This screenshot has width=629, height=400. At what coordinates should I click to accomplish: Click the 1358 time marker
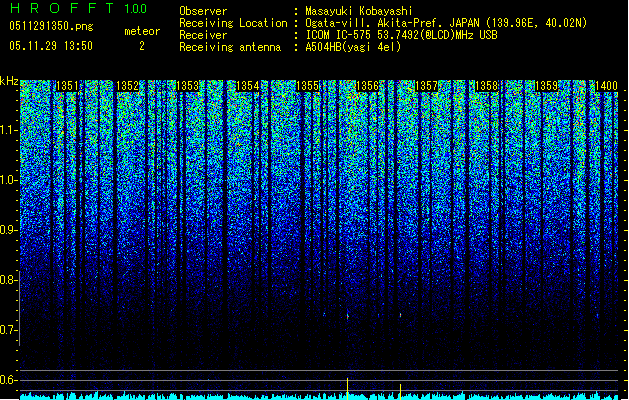[486, 86]
